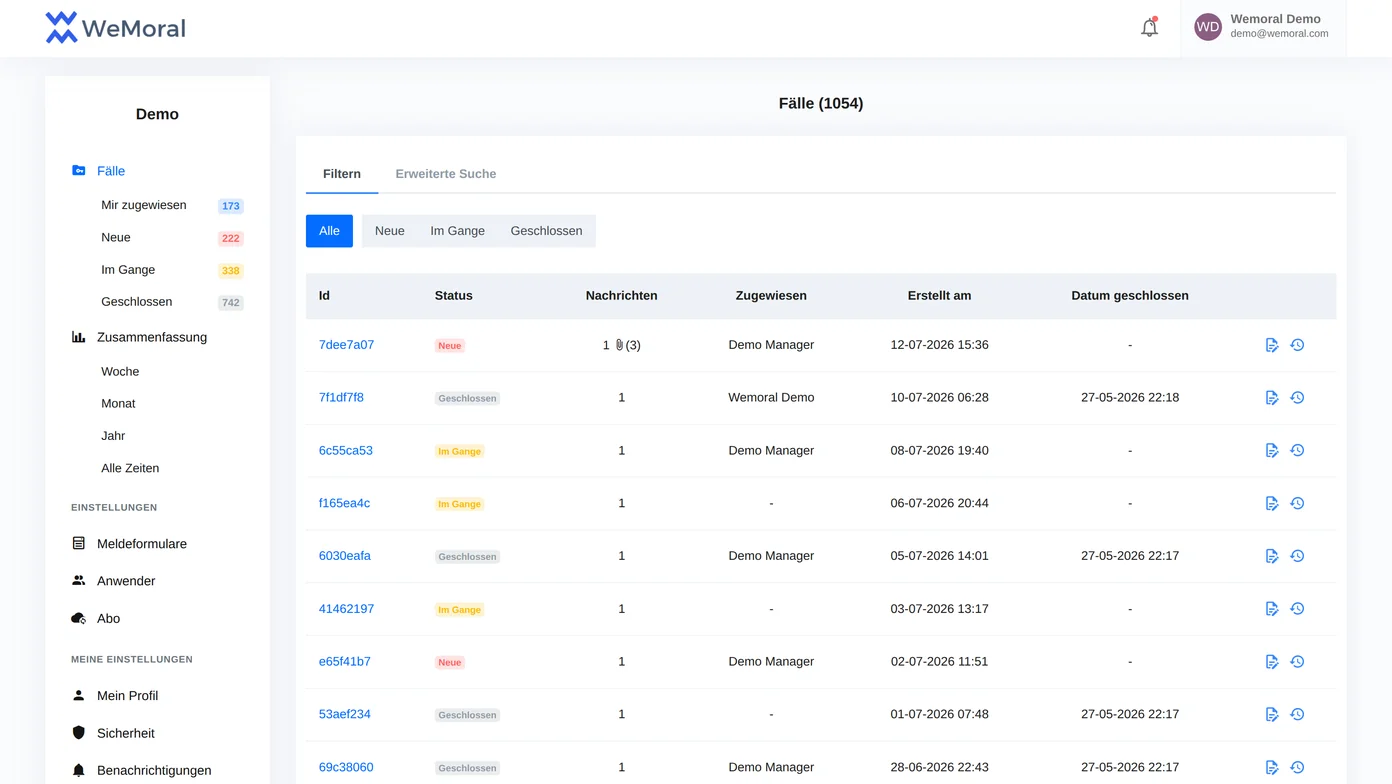
Task: Click the WD user avatar
Action: [x=1208, y=27]
